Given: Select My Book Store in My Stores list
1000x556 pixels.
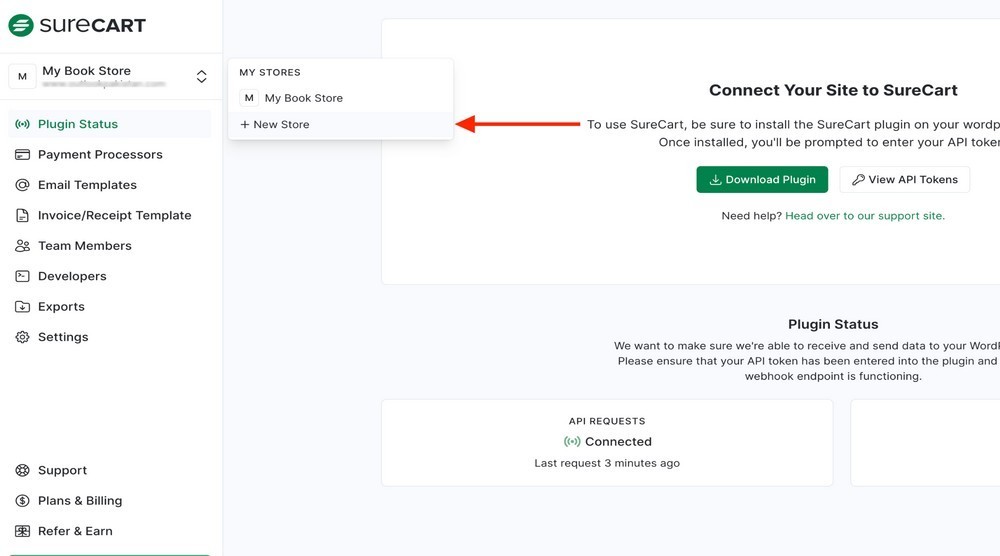Looking at the screenshot, I should pos(341,98).
